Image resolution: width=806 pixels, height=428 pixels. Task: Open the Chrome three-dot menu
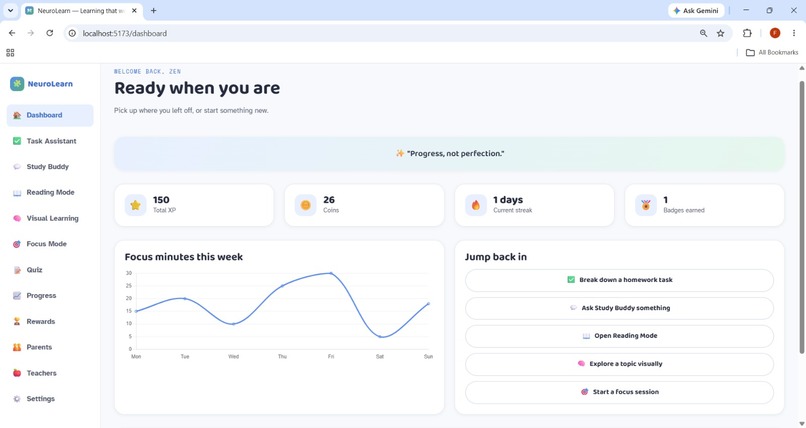794,33
